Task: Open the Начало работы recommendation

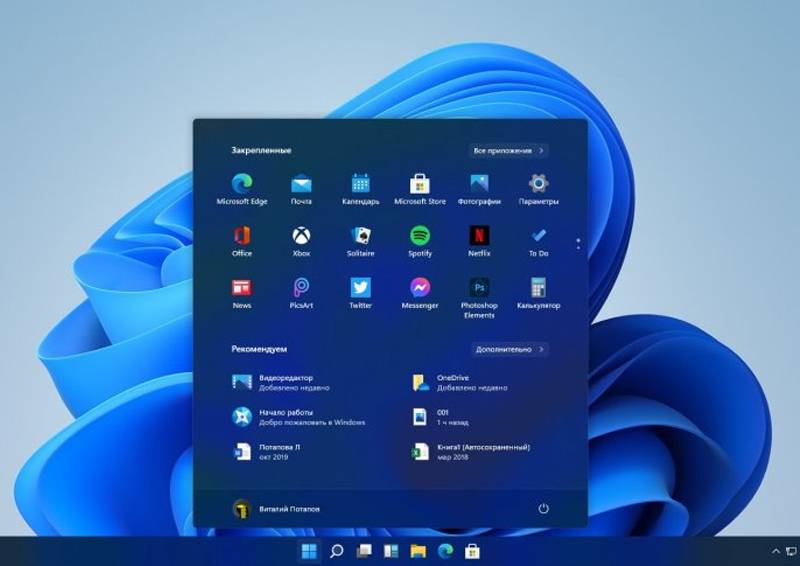Action: (298, 417)
